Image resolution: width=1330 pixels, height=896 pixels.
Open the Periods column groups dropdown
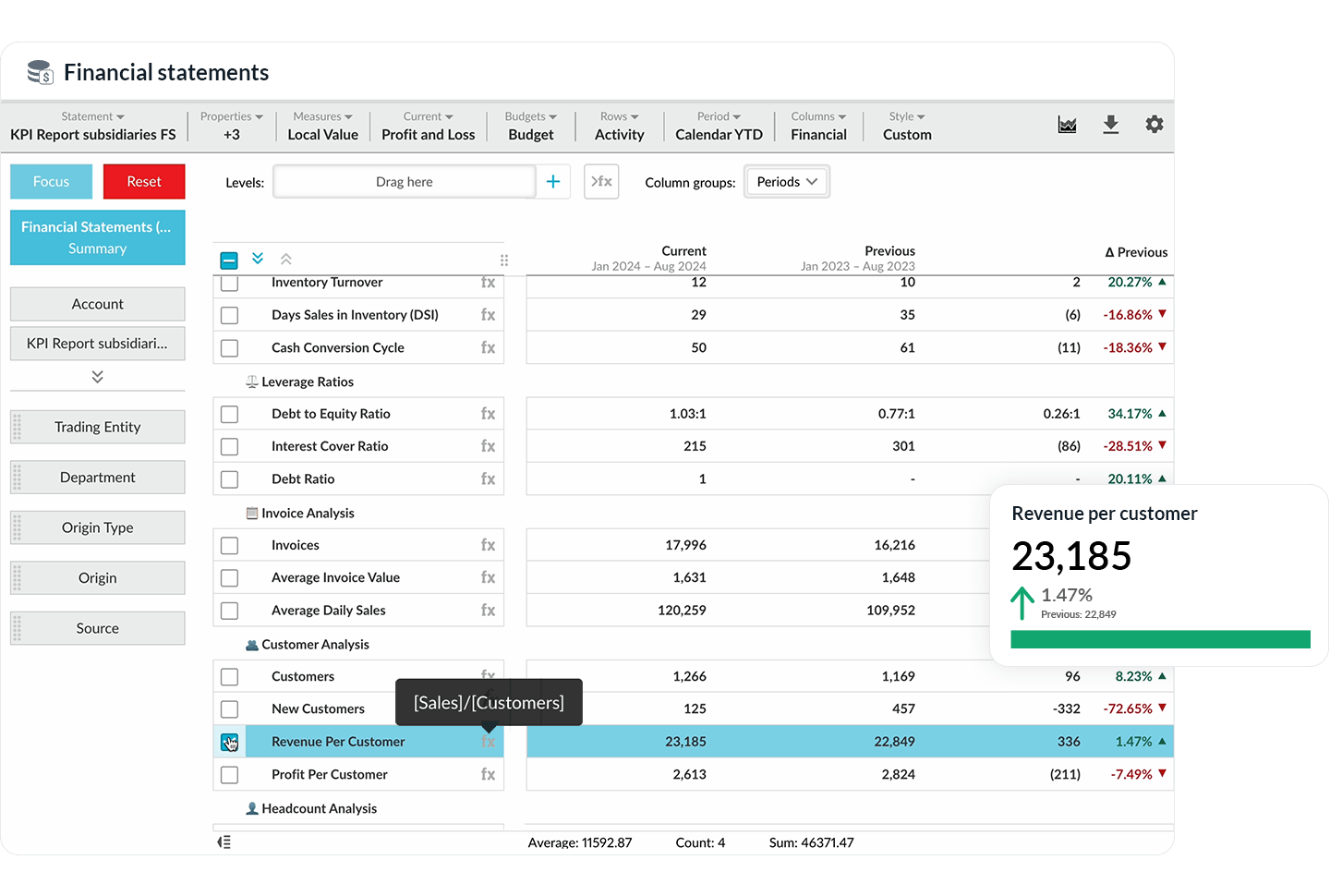[x=786, y=181]
